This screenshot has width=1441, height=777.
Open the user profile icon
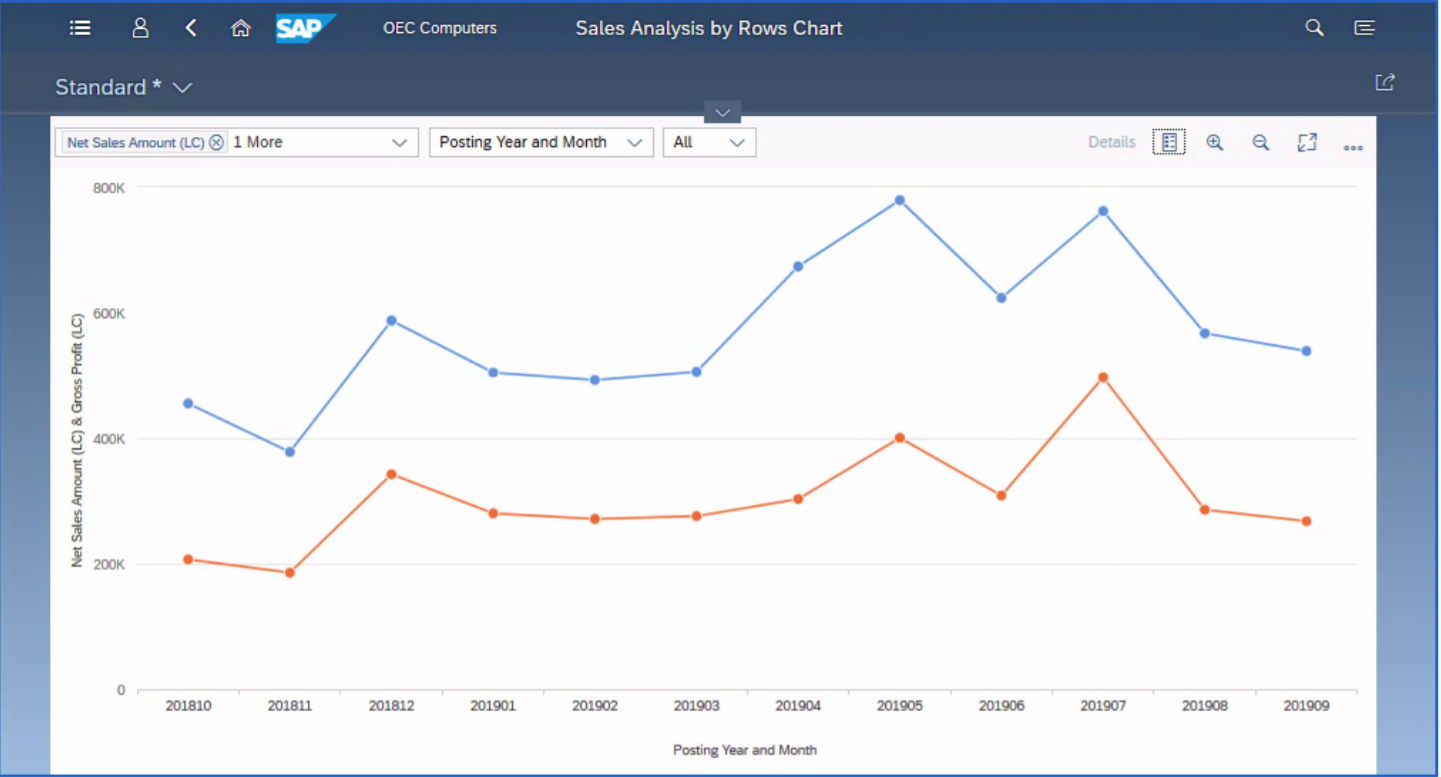coord(140,28)
